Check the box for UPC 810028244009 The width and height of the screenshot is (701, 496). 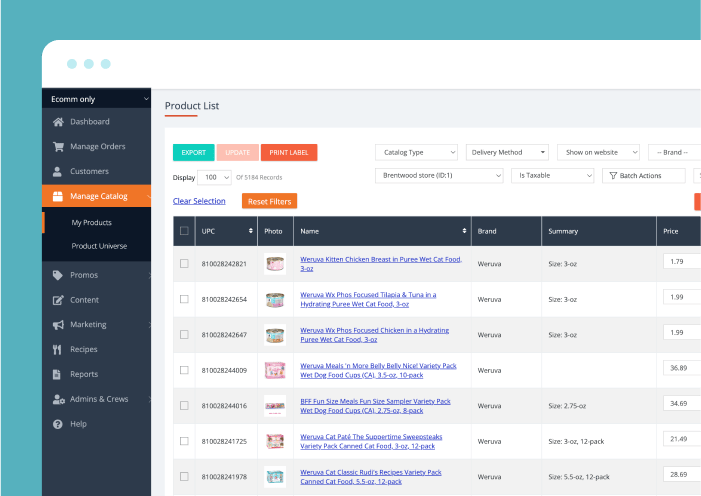pyautogui.click(x=184, y=370)
